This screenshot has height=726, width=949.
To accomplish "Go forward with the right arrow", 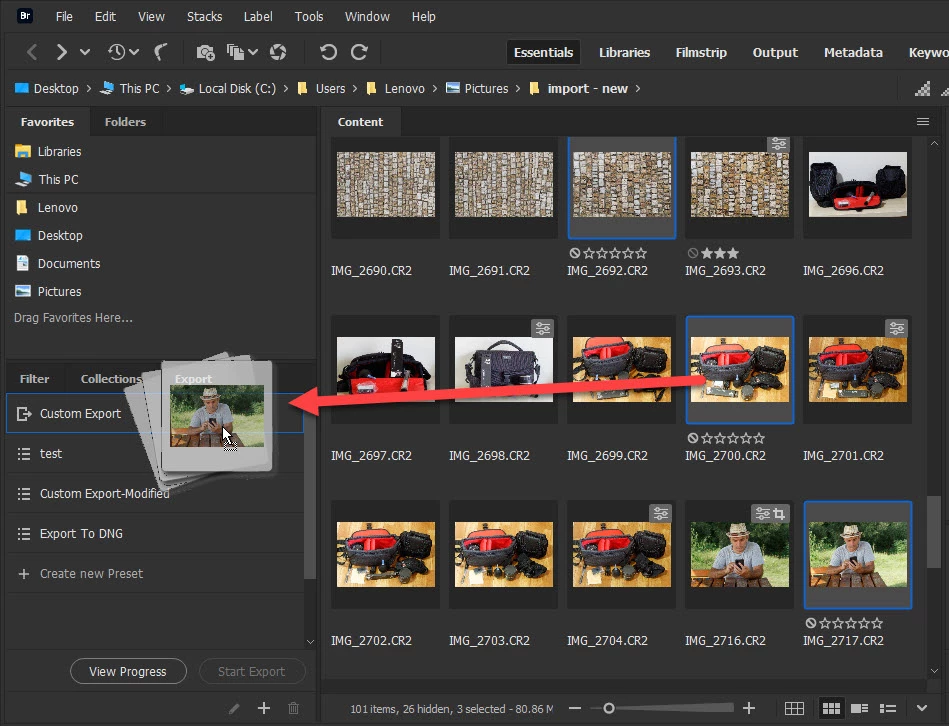I will tap(62, 52).
